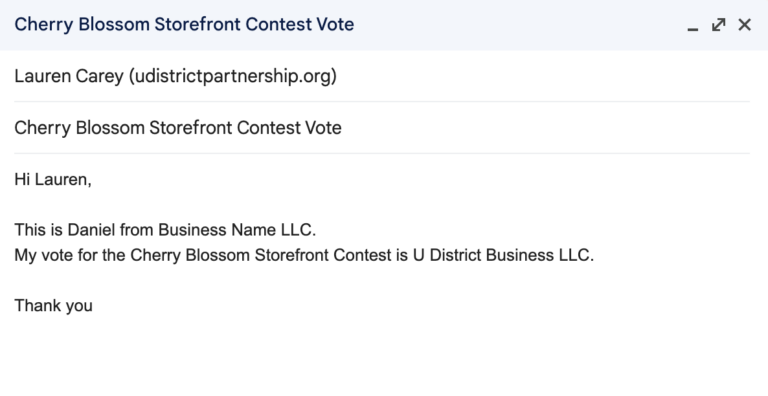Click the line starting with "My vote for"
768x396 pixels.
[x=304, y=255]
